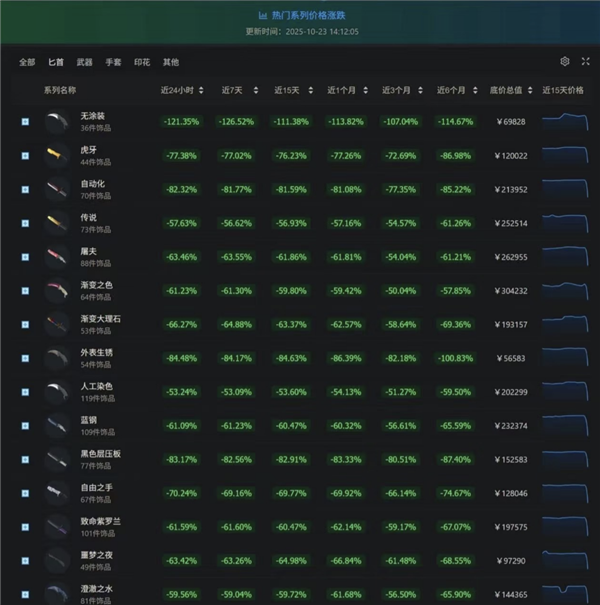Switch to the 手套 tab
The height and width of the screenshot is (605, 600).
click(x=113, y=62)
